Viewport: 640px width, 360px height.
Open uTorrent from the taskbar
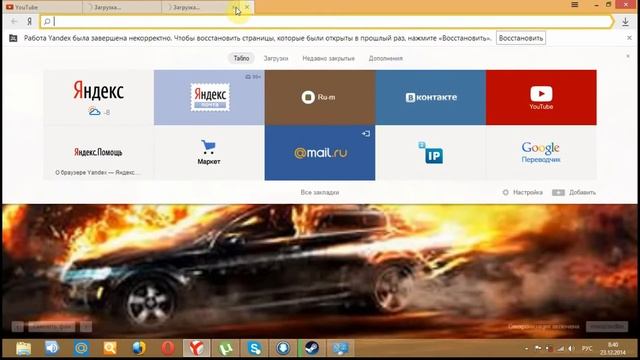coord(226,348)
